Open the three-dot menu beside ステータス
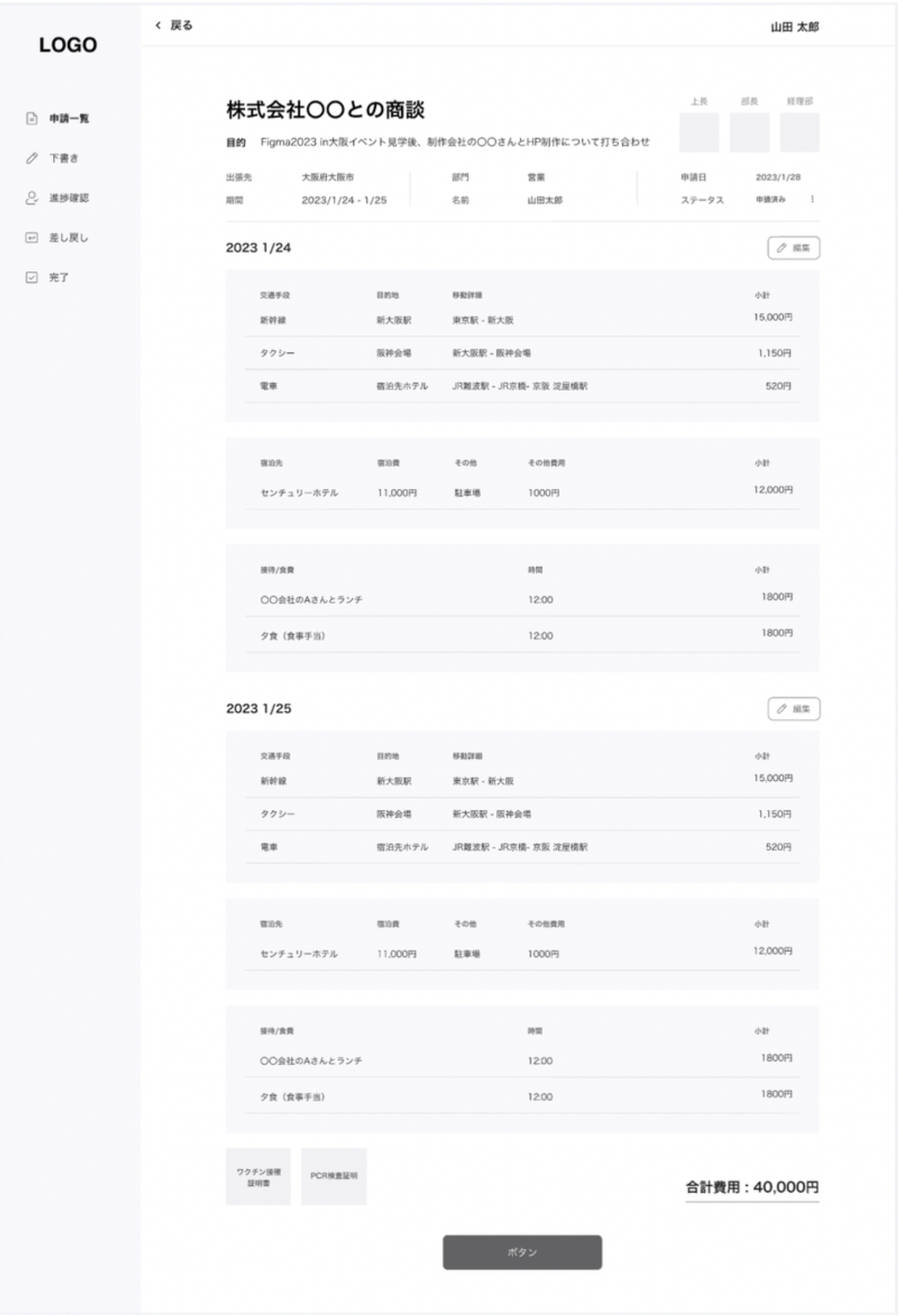Image resolution: width=903 pixels, height=1316 pixels. coord(813,199)
